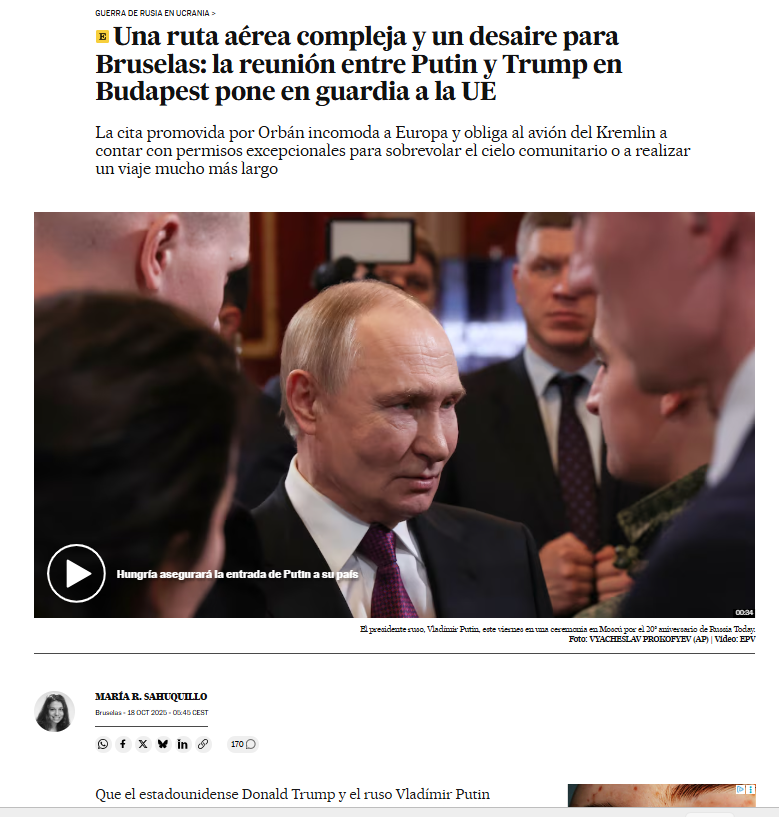This screenshot has width=779, height=817.
Task: Click the yellow subscriber E badge
Action: [x=102, y=36]
